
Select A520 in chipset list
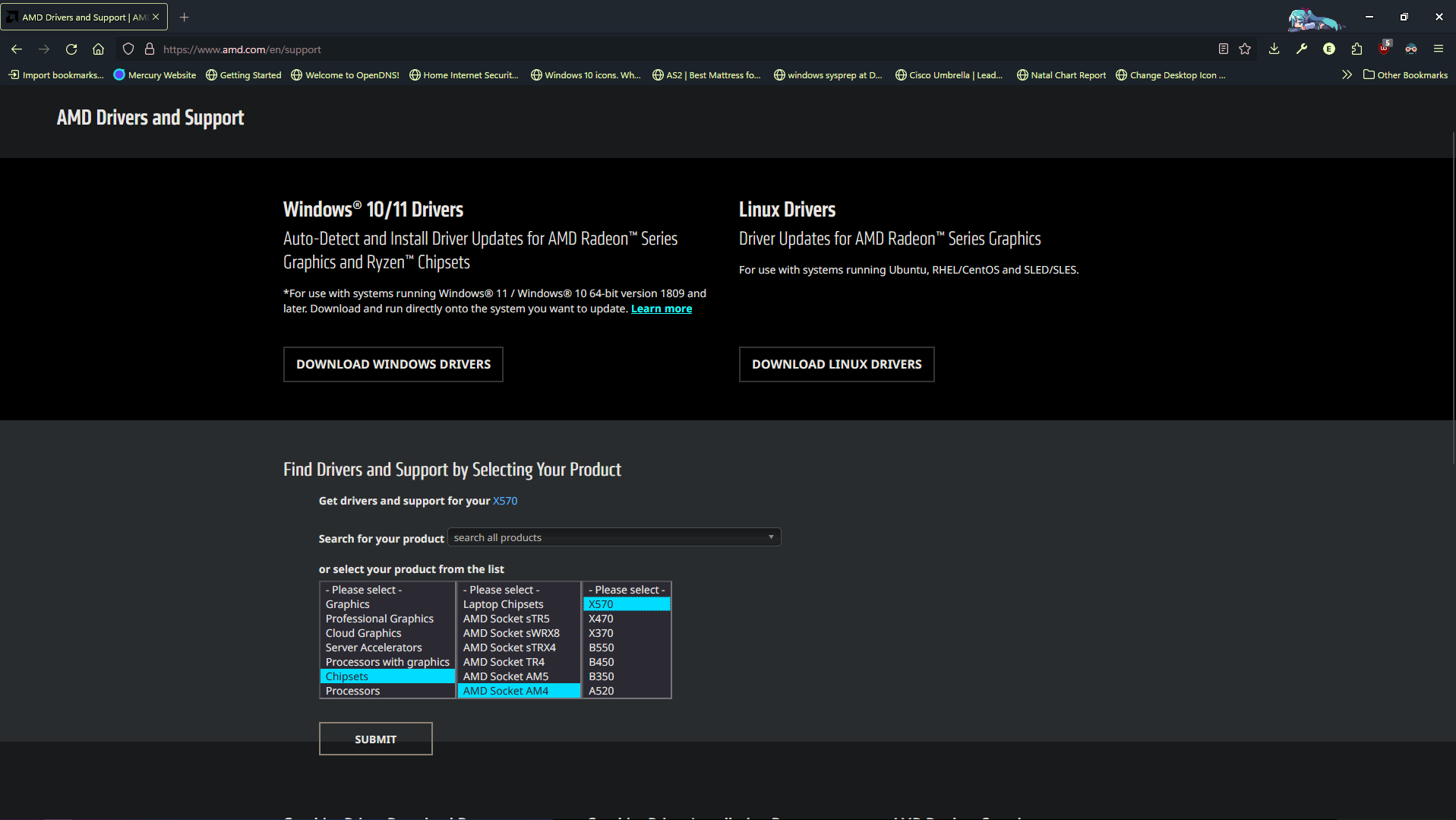[x=627, y=691]
